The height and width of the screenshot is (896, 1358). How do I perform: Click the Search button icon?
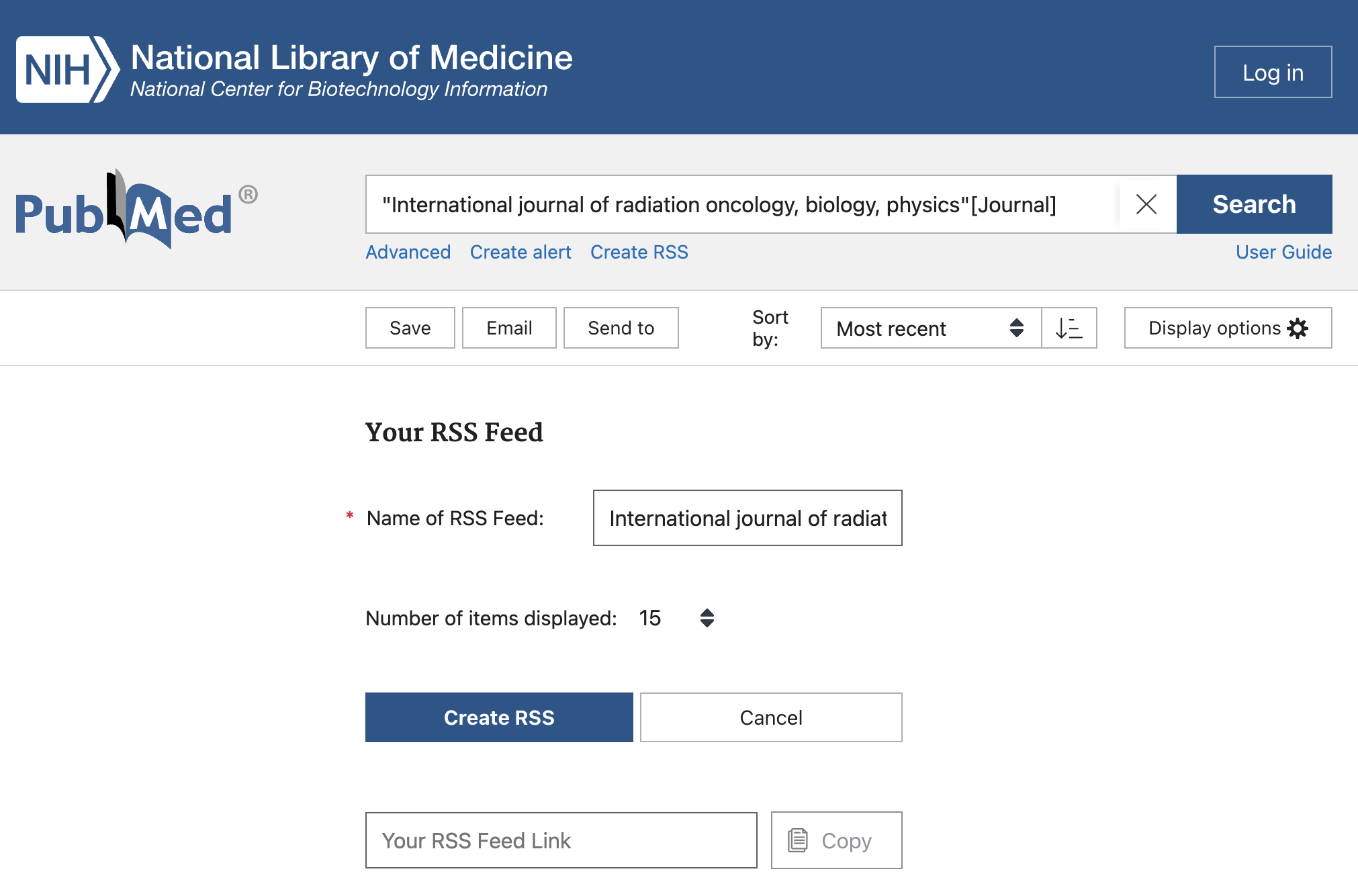pos(1255,204)
